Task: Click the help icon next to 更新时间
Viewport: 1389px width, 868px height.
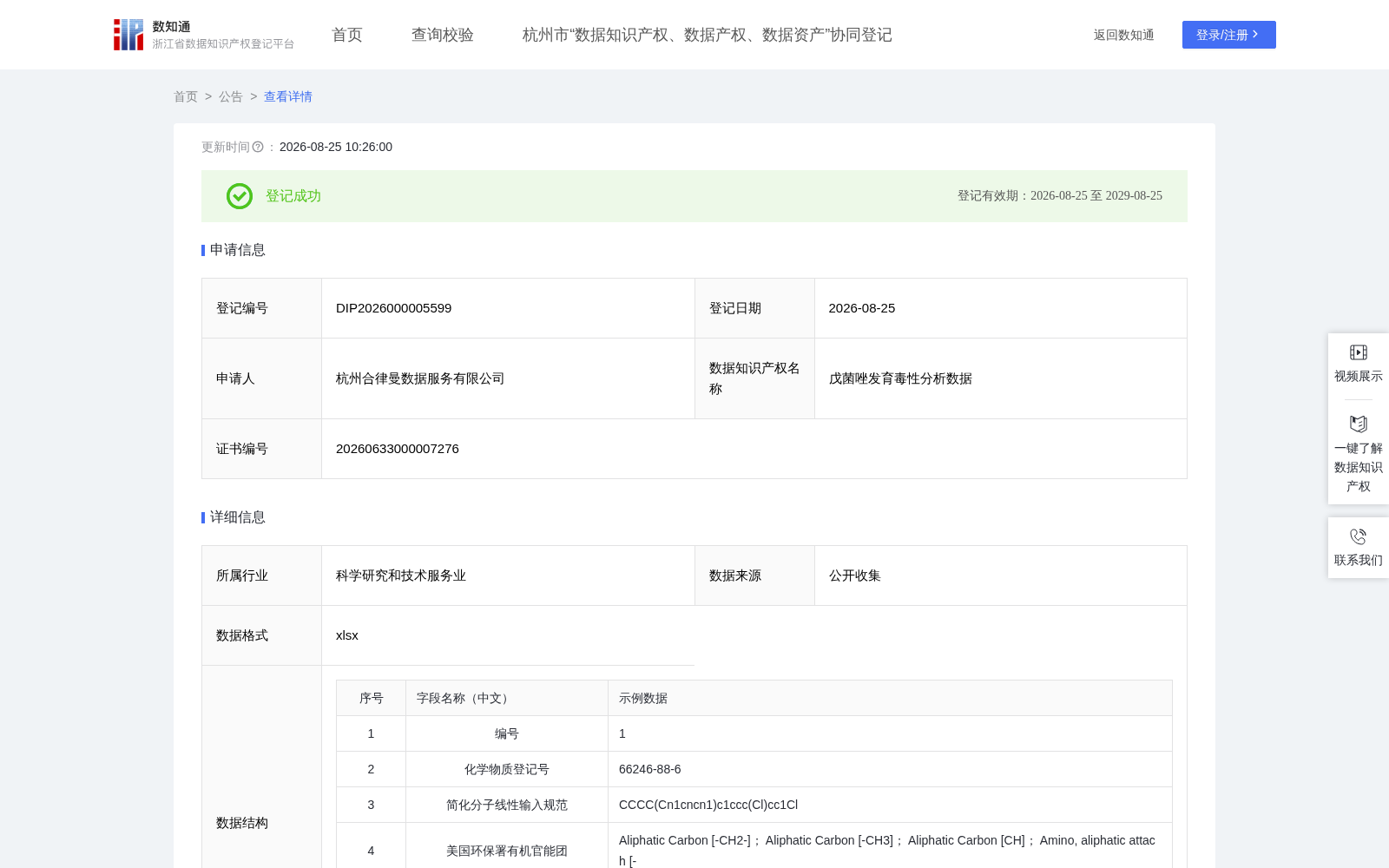Action: (258, 147)
